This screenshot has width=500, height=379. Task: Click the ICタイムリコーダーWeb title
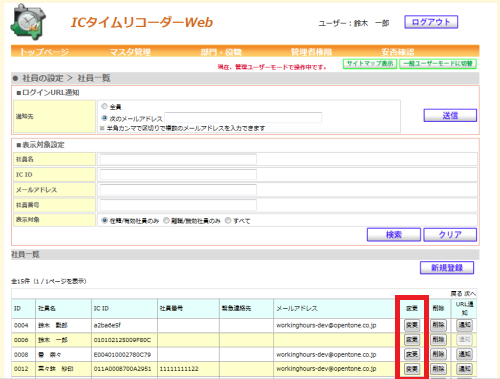click(142, 22)
